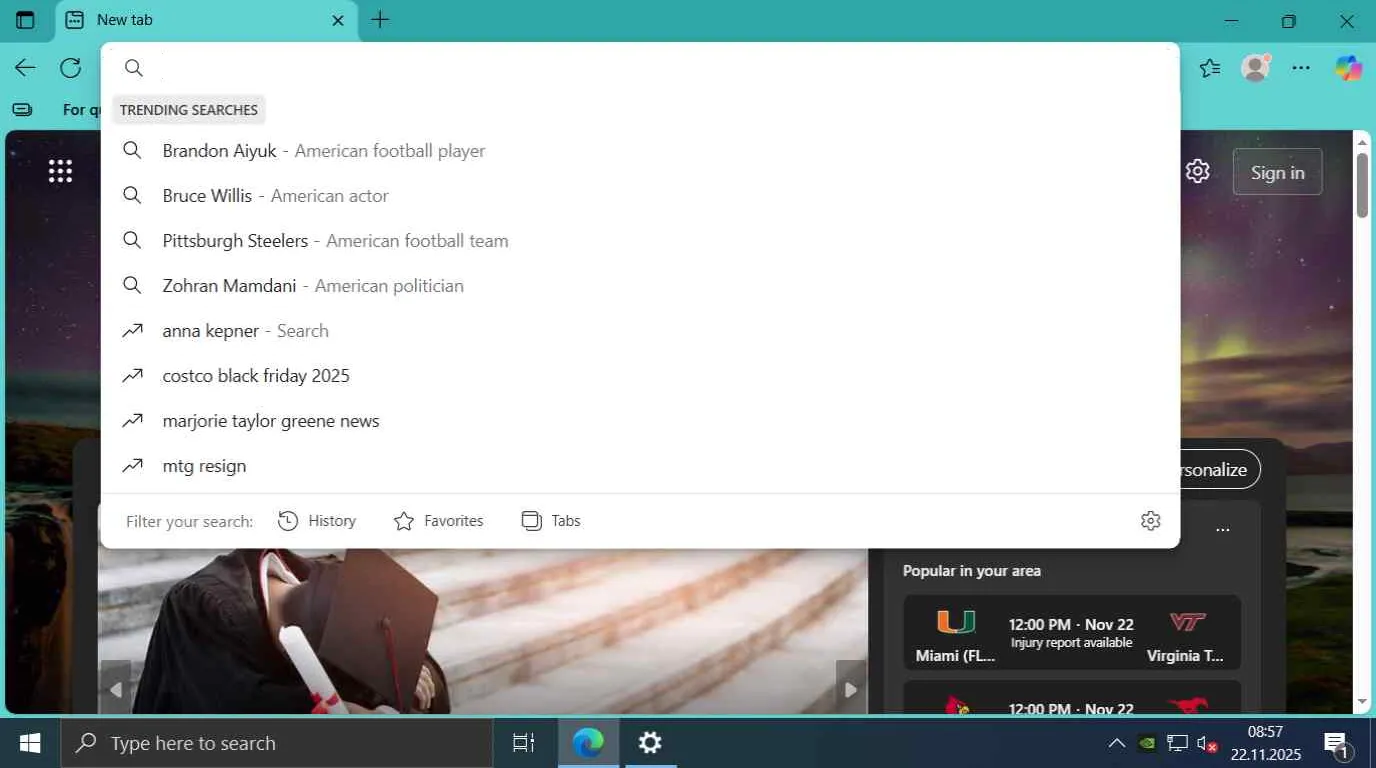Choose mtg resign trending suggestion
The width and height of the screenshot is (1376, 768).
(640, 466)
